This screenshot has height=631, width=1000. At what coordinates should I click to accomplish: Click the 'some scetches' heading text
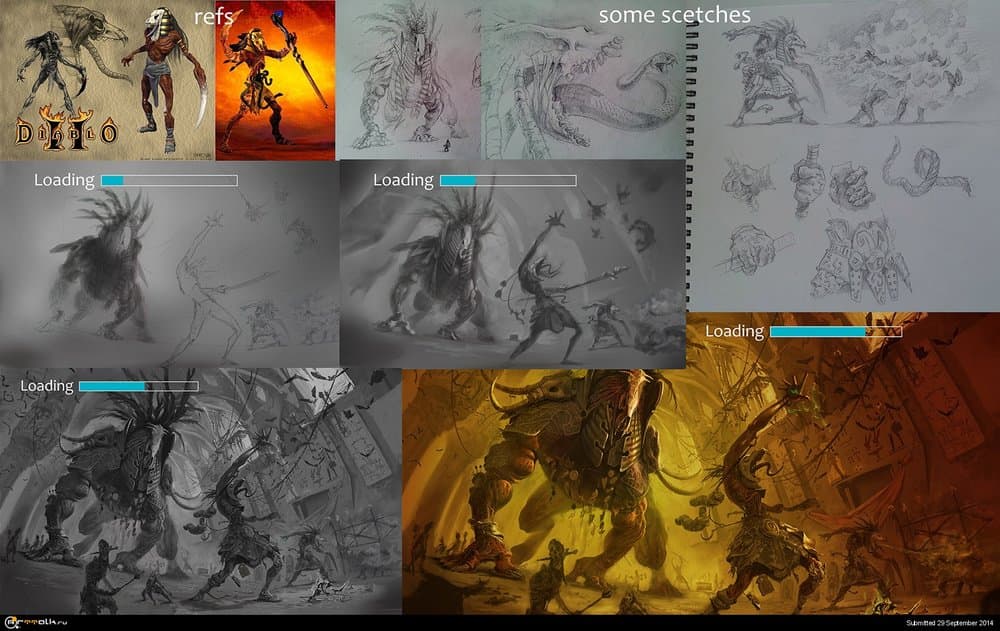pyautogui.click(x=674, y=15)
